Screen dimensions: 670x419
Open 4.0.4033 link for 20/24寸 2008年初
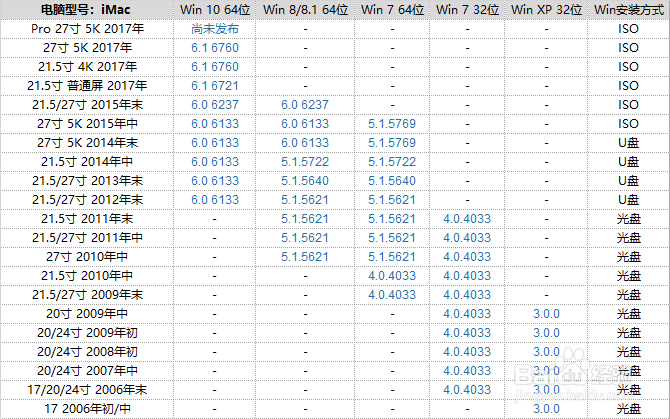(x=467, y=352)
